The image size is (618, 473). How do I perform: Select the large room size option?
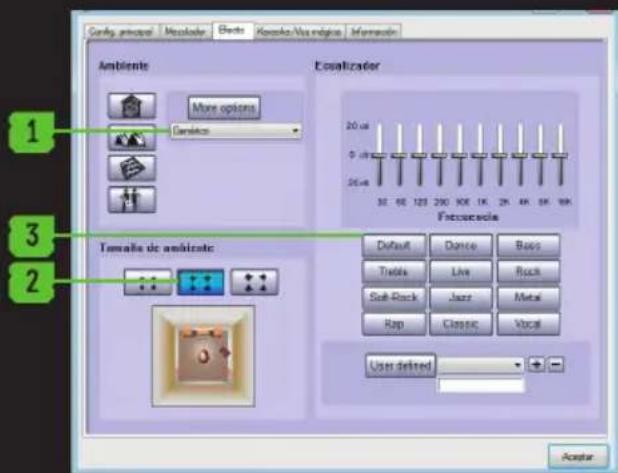(254, 282)
